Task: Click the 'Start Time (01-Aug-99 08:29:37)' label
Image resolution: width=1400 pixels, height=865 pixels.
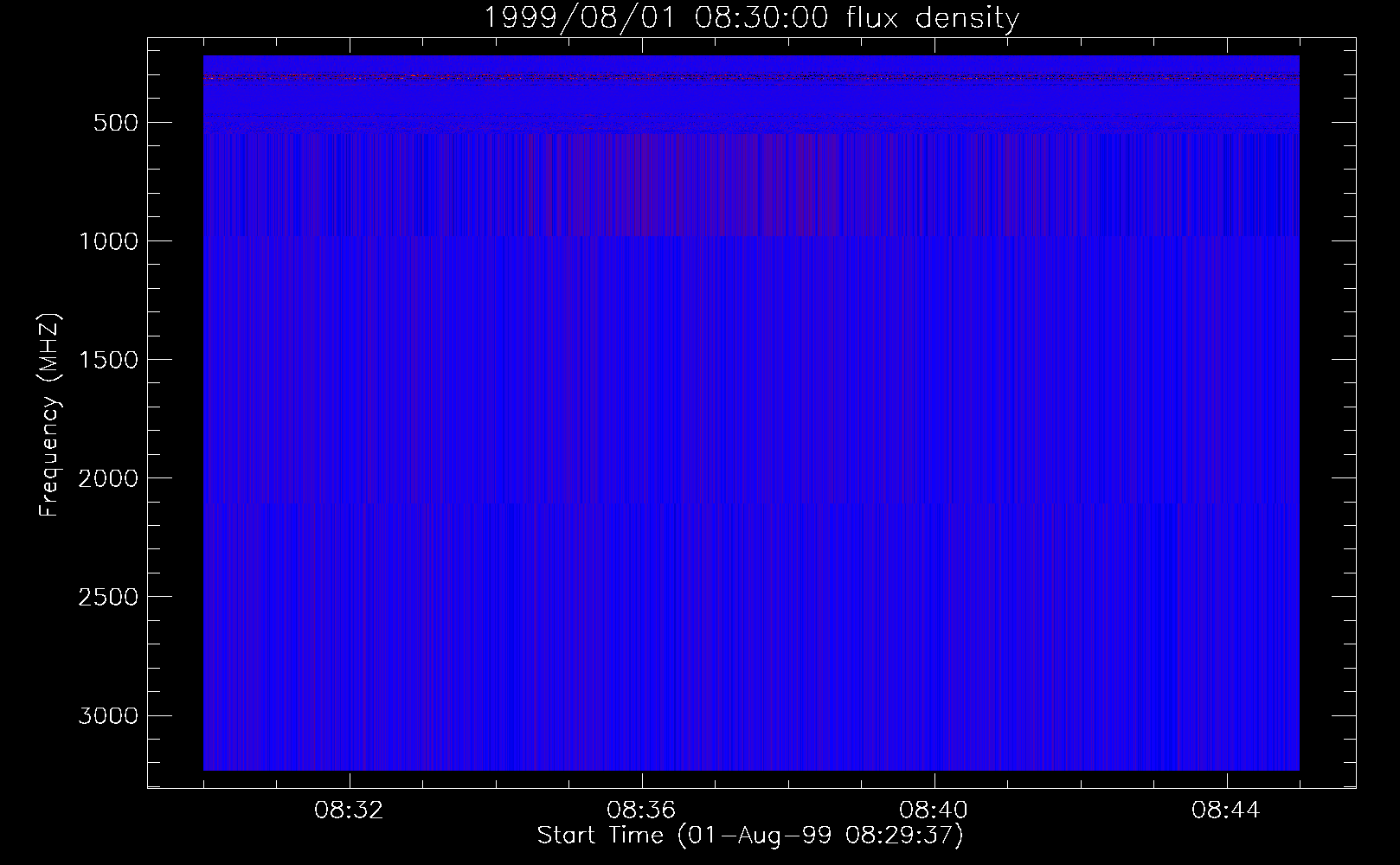Action: [x=750, y=836]
